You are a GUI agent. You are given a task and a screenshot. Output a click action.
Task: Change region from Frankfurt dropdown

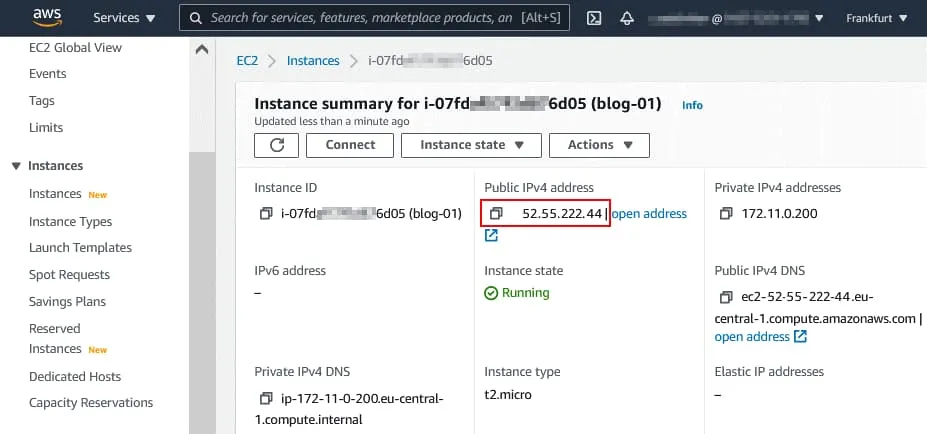pos(877,18)
